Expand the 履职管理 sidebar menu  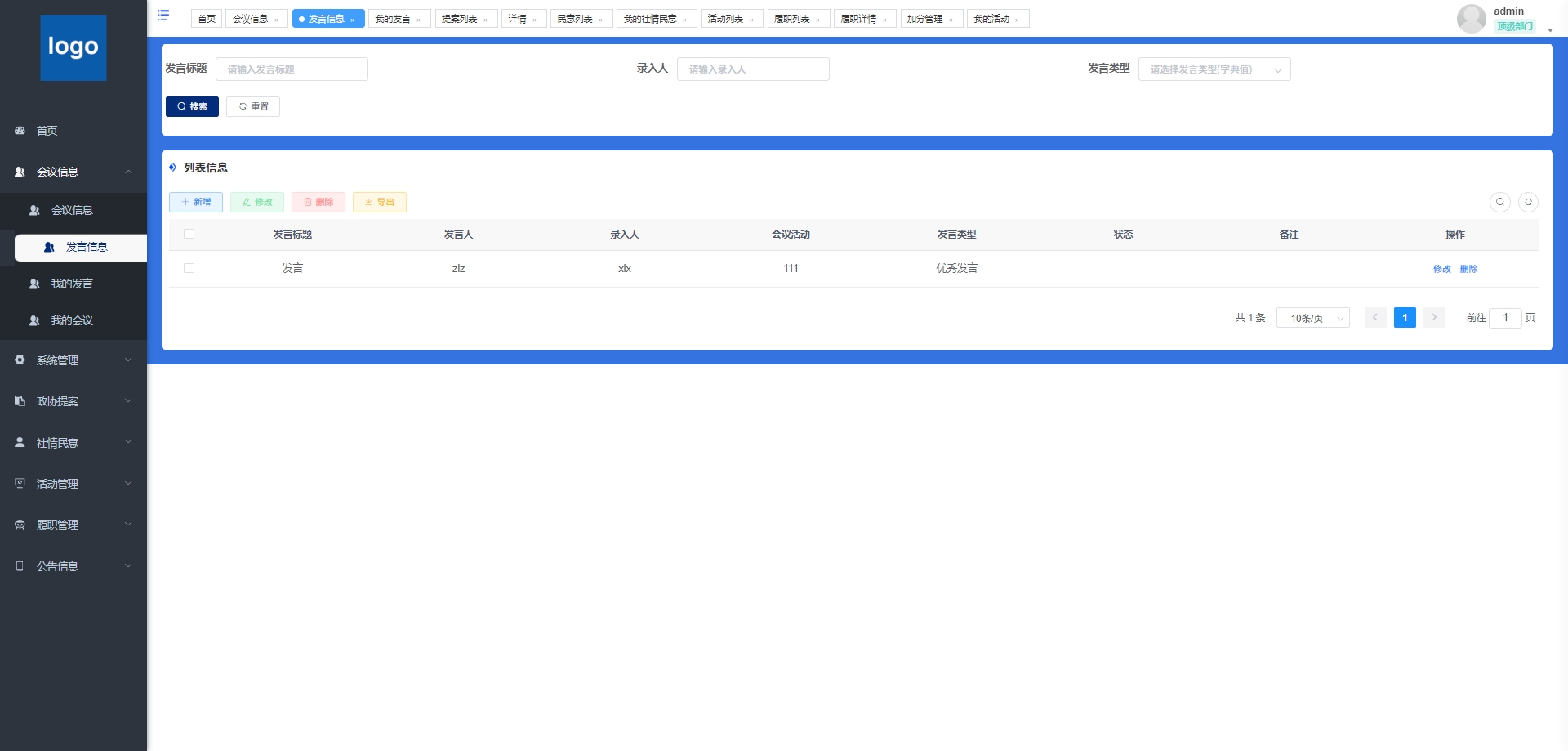pyautogui.click(x=73, y=525)
